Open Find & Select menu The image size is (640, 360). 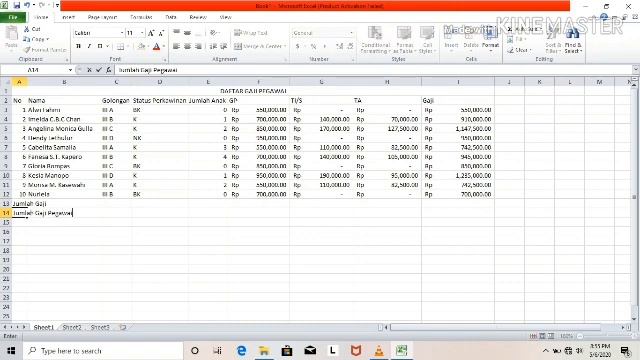573,41
